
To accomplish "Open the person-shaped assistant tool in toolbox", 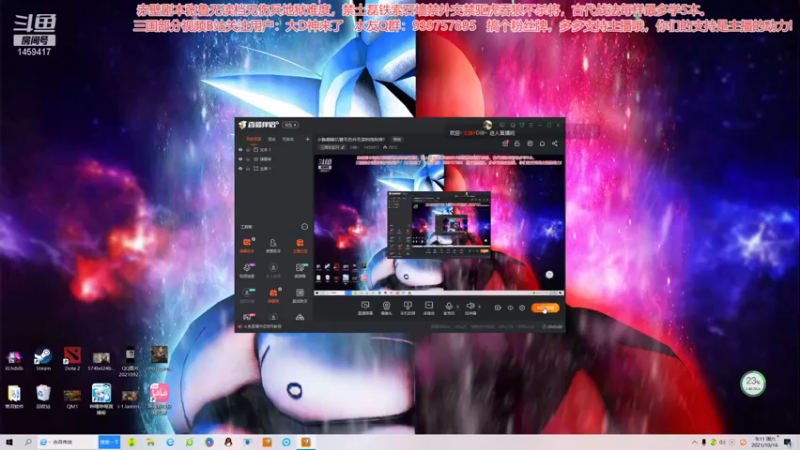I will [x=273, y=243].
